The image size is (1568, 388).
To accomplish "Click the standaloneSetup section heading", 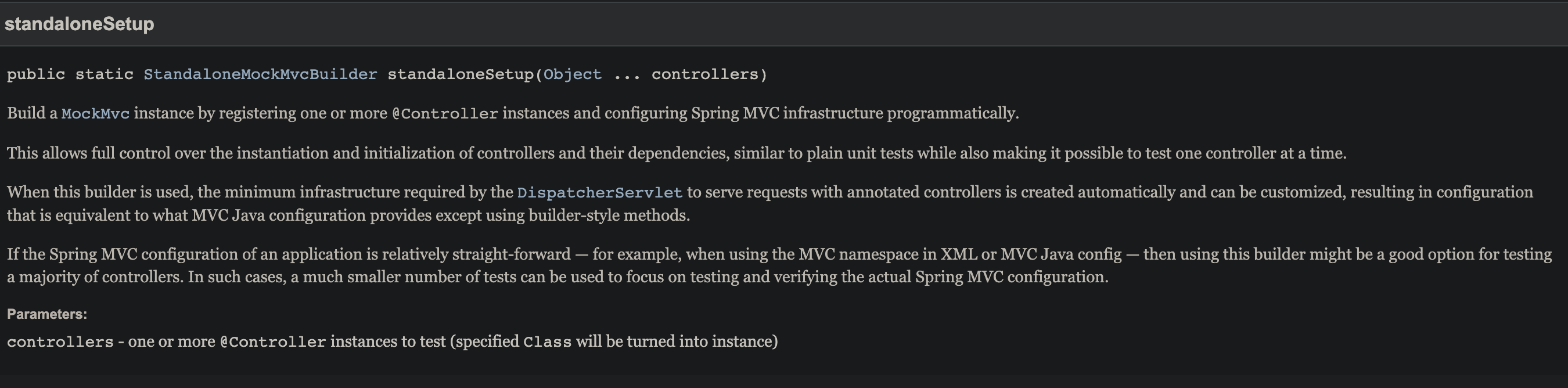I will click(x=79, y=24).
